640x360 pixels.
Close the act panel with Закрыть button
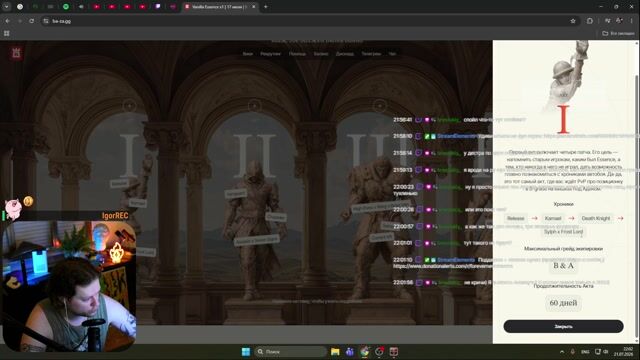(x=563, y=326)
